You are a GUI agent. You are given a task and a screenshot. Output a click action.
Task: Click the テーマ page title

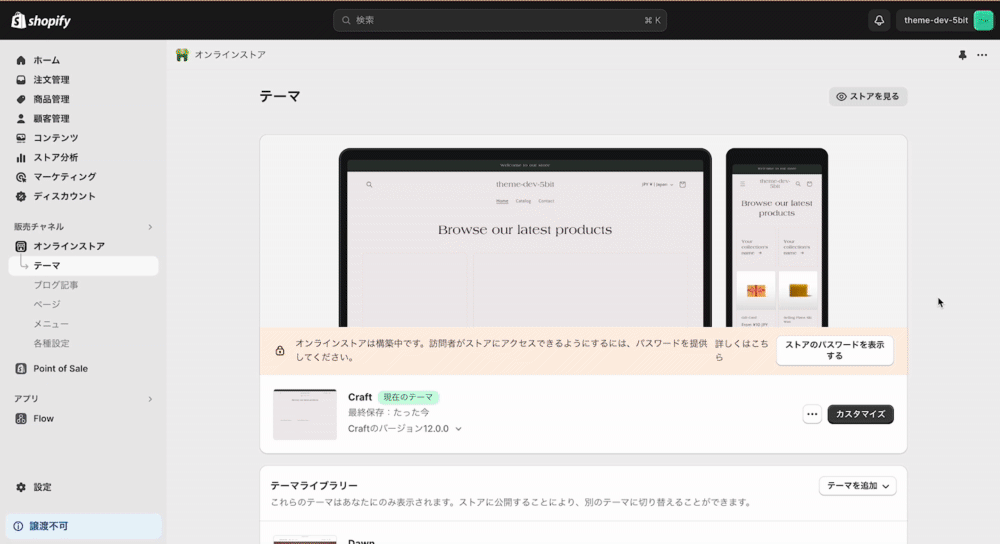(x=279, y=96)
